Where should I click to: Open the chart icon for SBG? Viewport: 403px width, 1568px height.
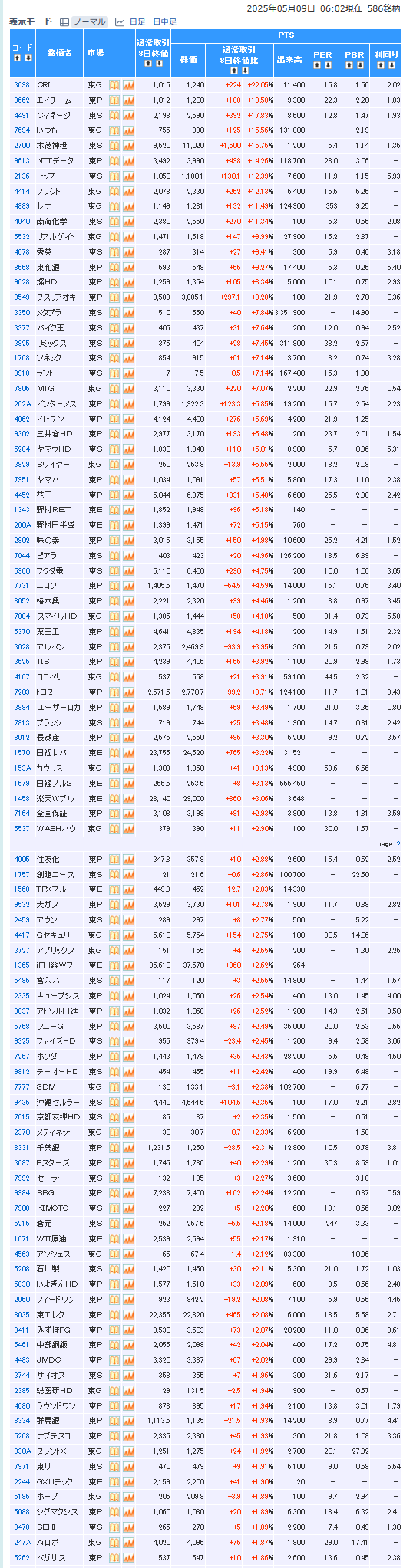point(128,1192)
